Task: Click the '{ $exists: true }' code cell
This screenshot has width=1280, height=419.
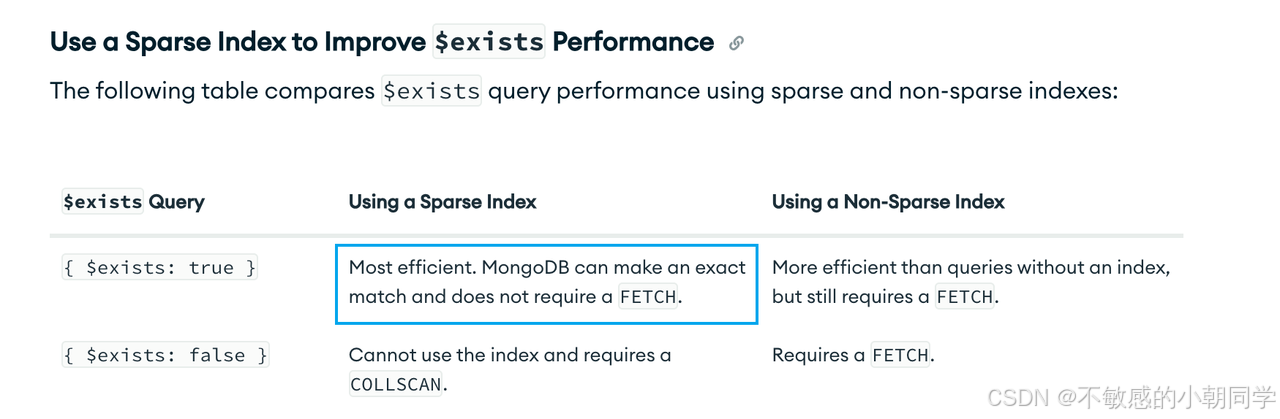Action: pyautogui.click(x=160, y=268)
